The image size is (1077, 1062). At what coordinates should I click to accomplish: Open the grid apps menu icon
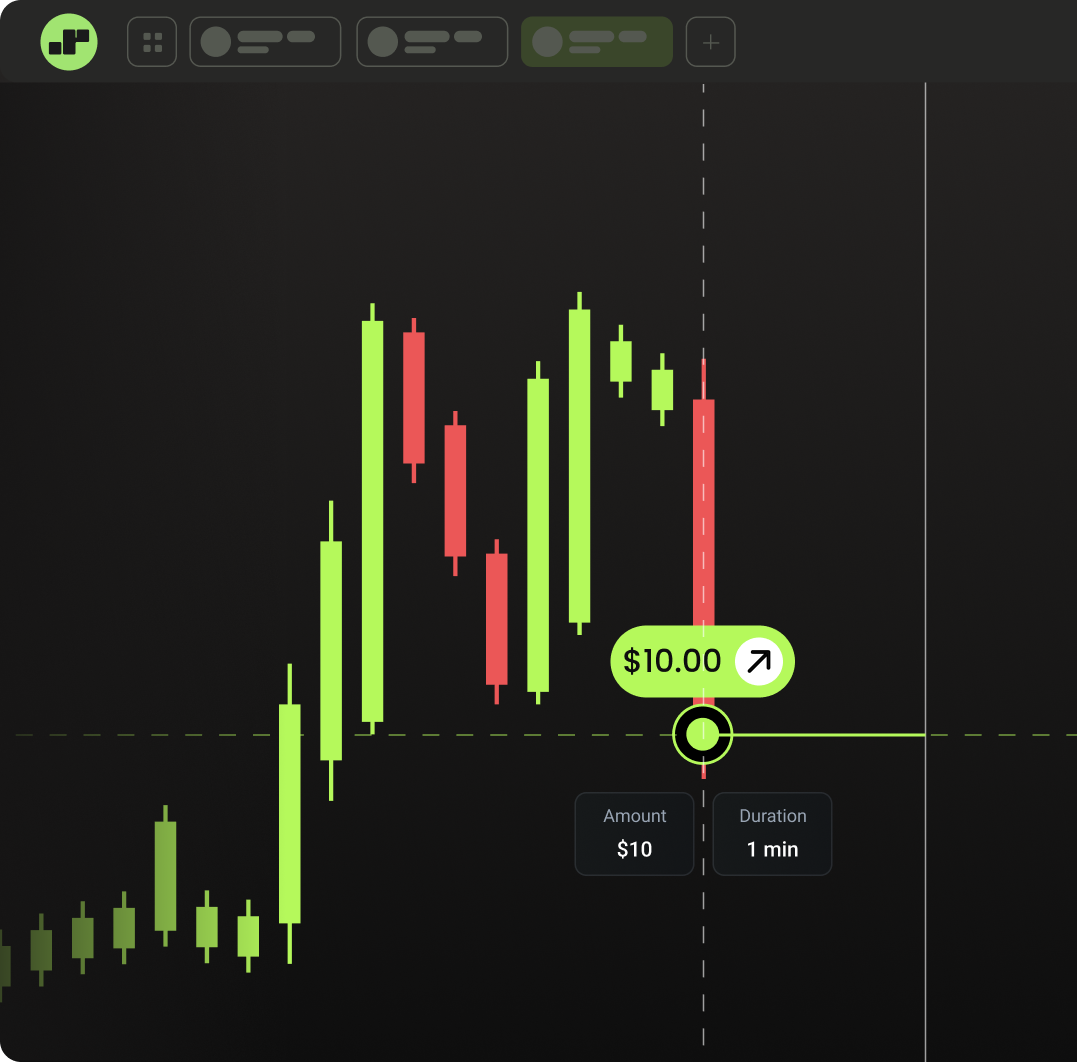[x=152, y=42]
